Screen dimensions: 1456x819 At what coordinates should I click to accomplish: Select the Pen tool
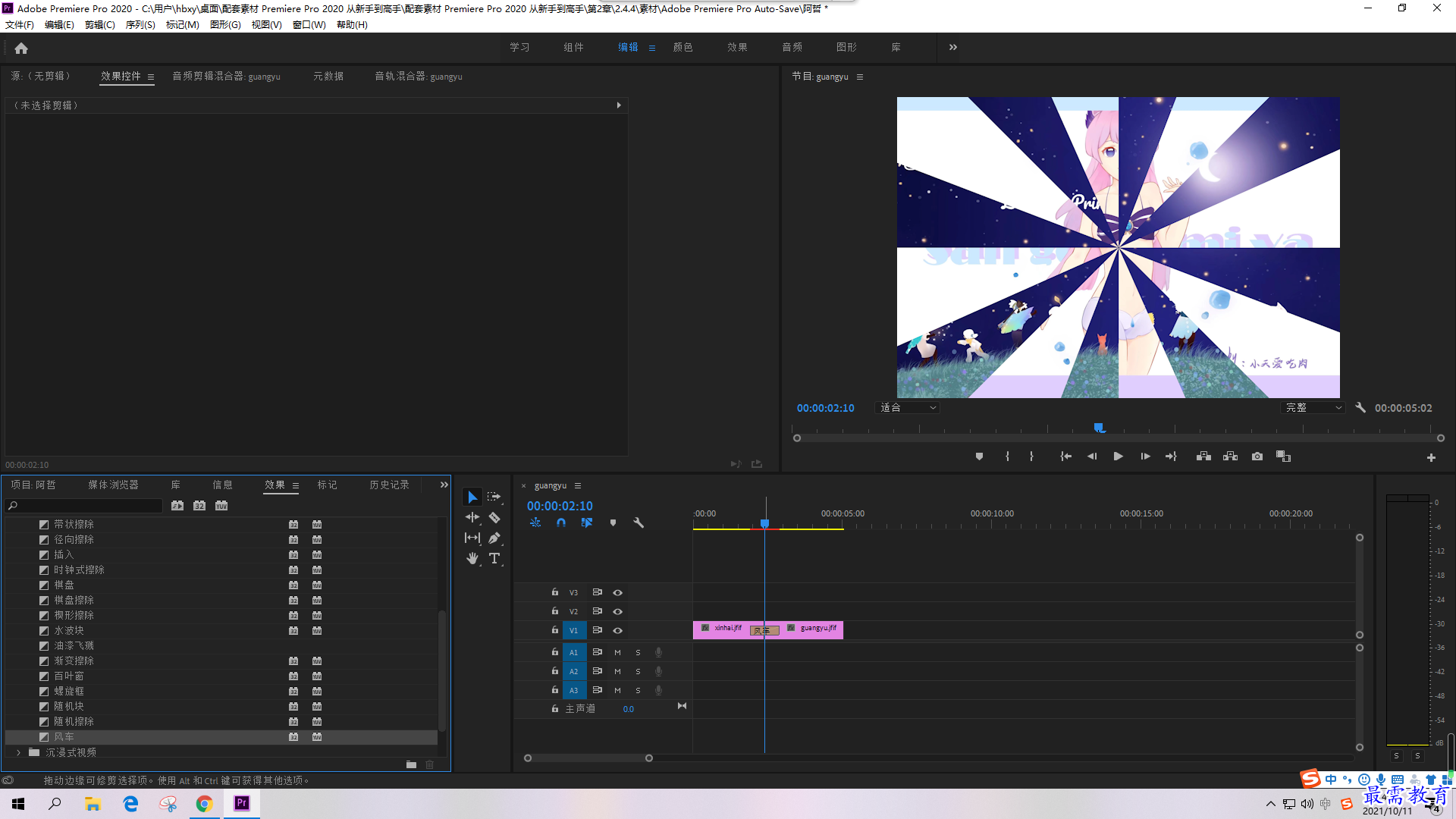[494, 538]
